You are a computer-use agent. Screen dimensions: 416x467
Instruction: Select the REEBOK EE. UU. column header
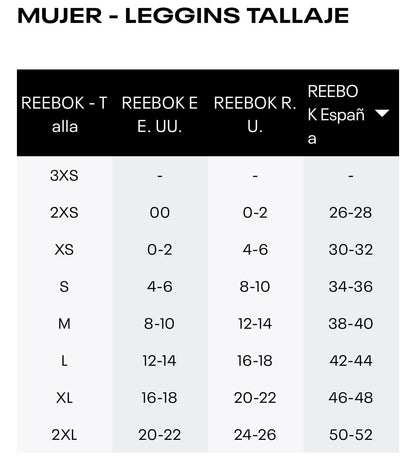(x=160, y=113)
